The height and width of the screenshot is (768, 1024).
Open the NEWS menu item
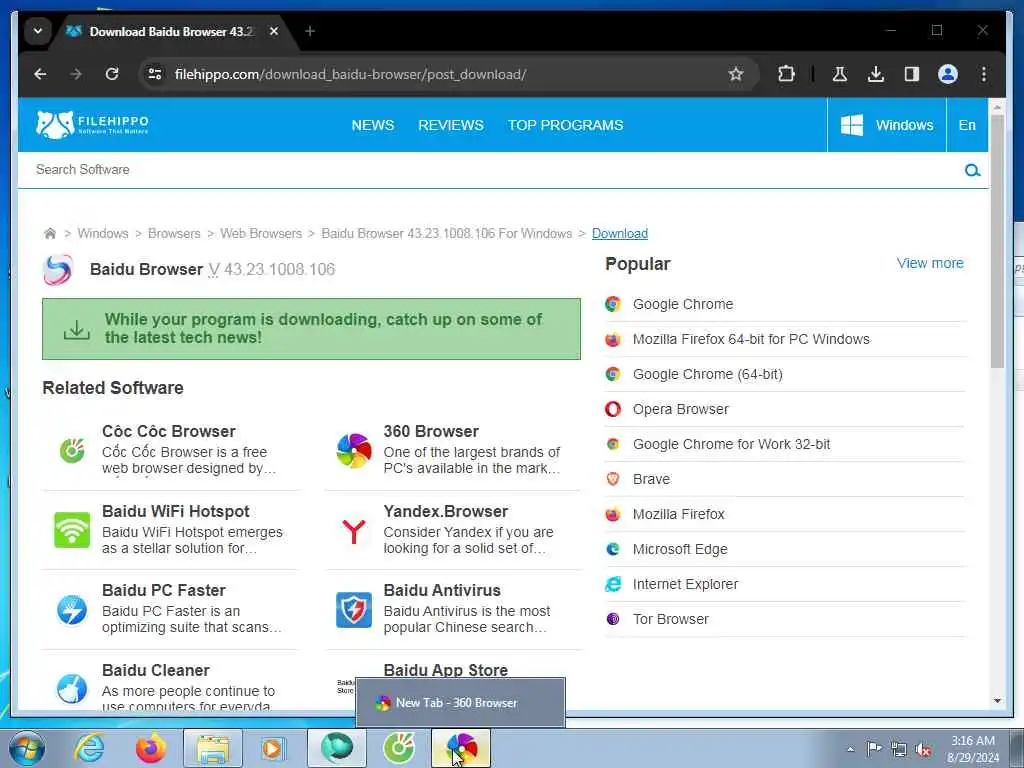(373, 125)
